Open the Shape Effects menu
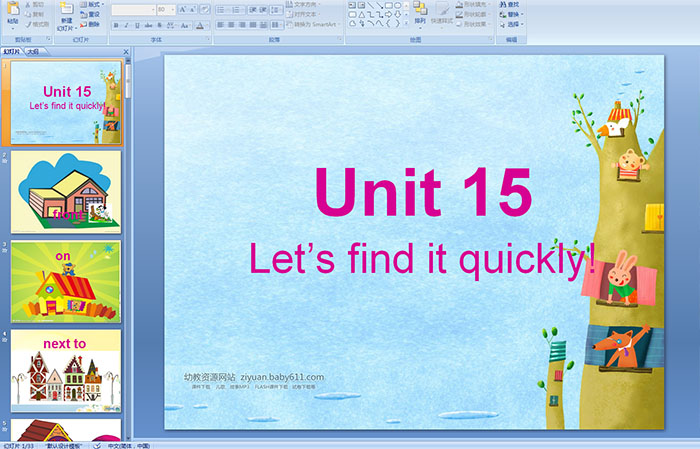Screen dimensions: 700x449 coord(473,24)
